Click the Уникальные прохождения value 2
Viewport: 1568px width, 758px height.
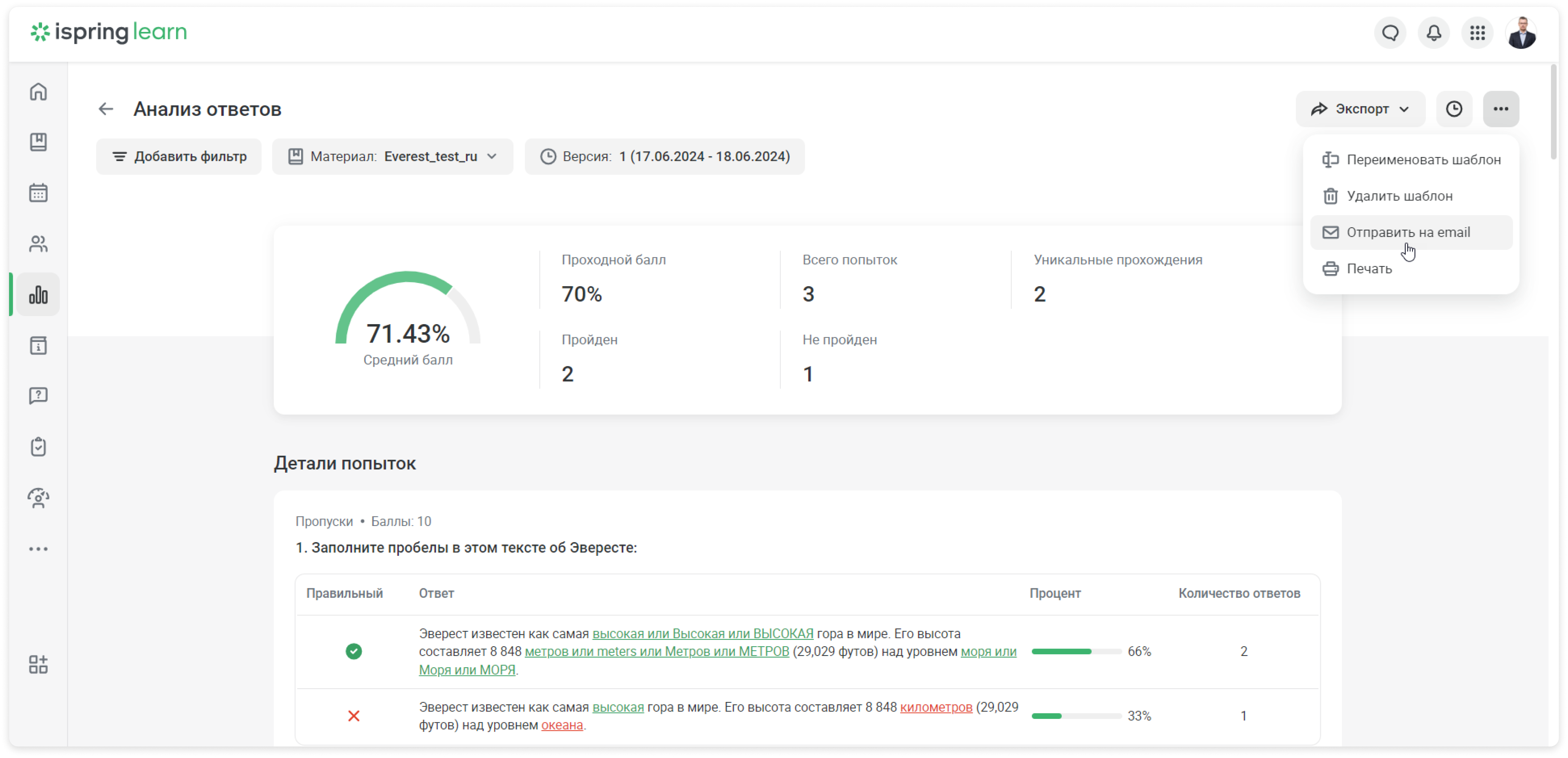tap(1040, 294)
